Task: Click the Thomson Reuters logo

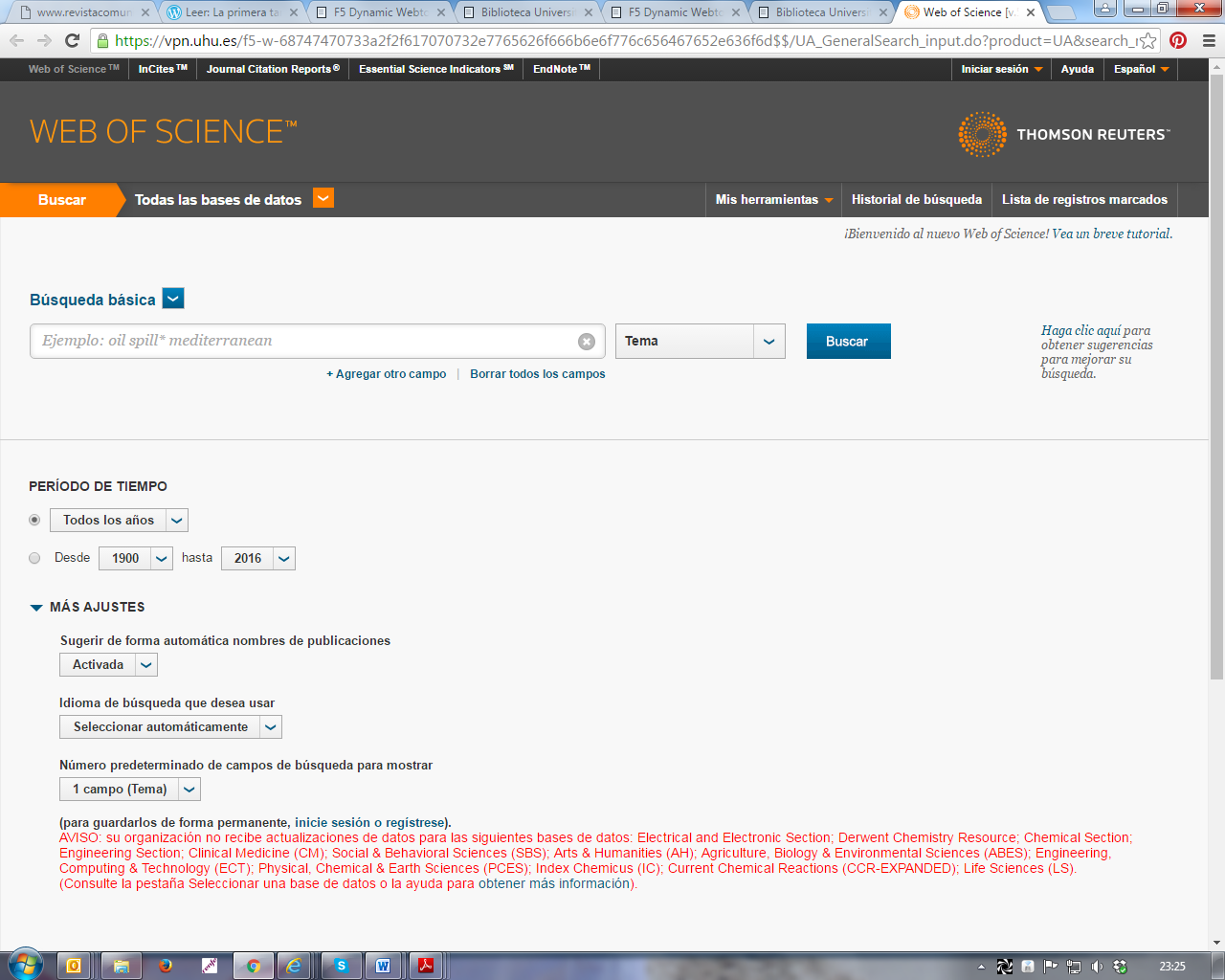Action: tap(1063, 134)
